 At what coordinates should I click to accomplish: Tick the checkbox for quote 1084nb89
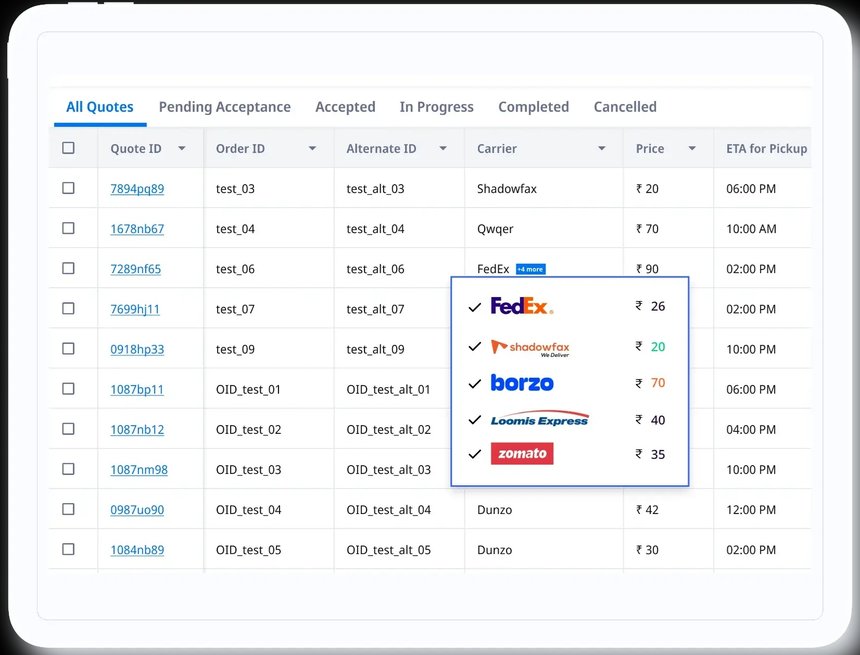tap(68, 549)
